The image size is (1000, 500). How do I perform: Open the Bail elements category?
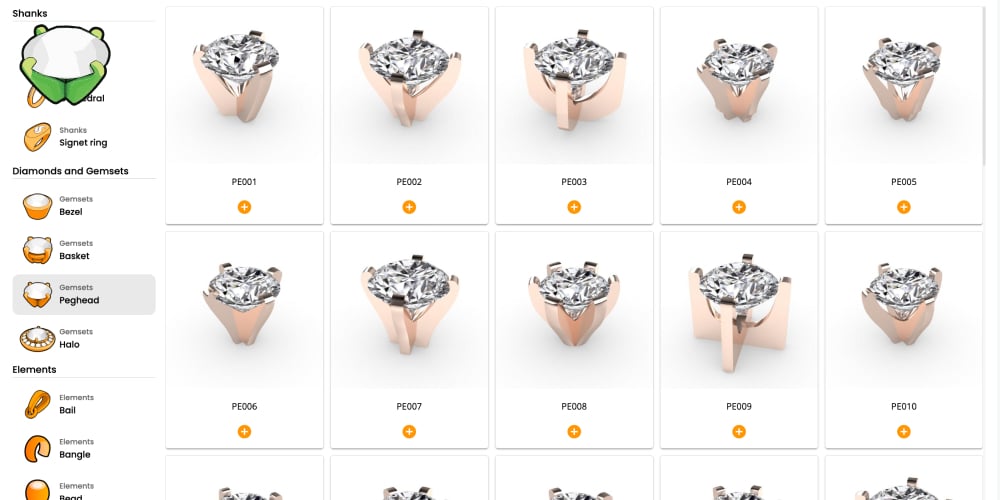[x=84, y=404]
